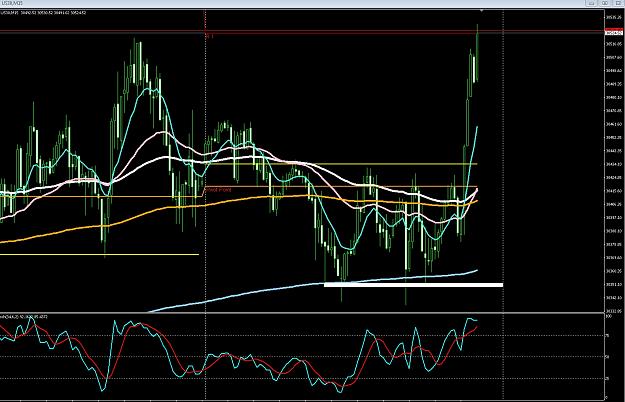Select the white support rectangle at chart bottom
625x402 pixels.
[413, 284]
